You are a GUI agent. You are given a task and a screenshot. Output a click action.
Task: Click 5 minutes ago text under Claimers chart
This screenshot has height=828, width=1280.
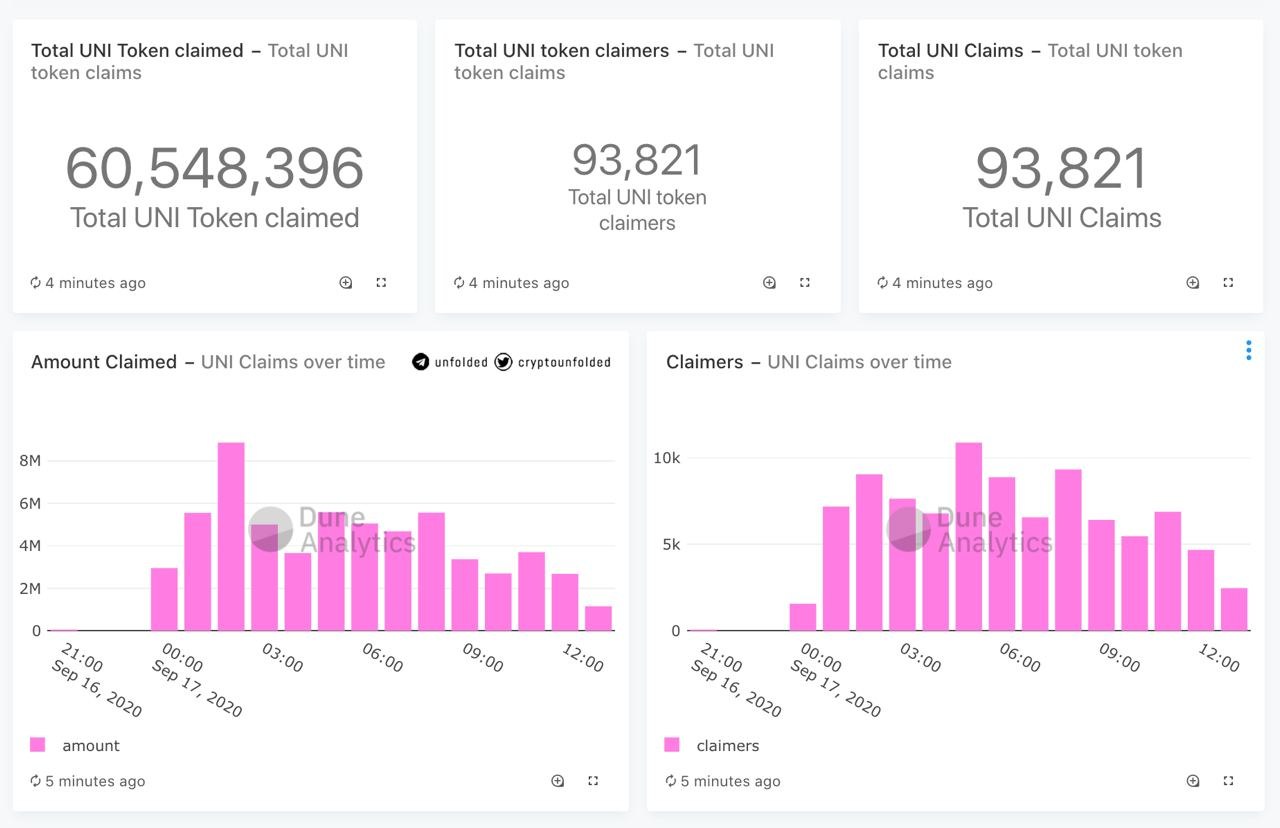(x=731, y=781)
